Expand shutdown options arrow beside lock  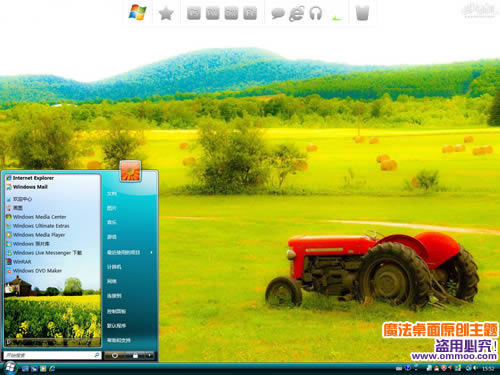coord(149,356)
